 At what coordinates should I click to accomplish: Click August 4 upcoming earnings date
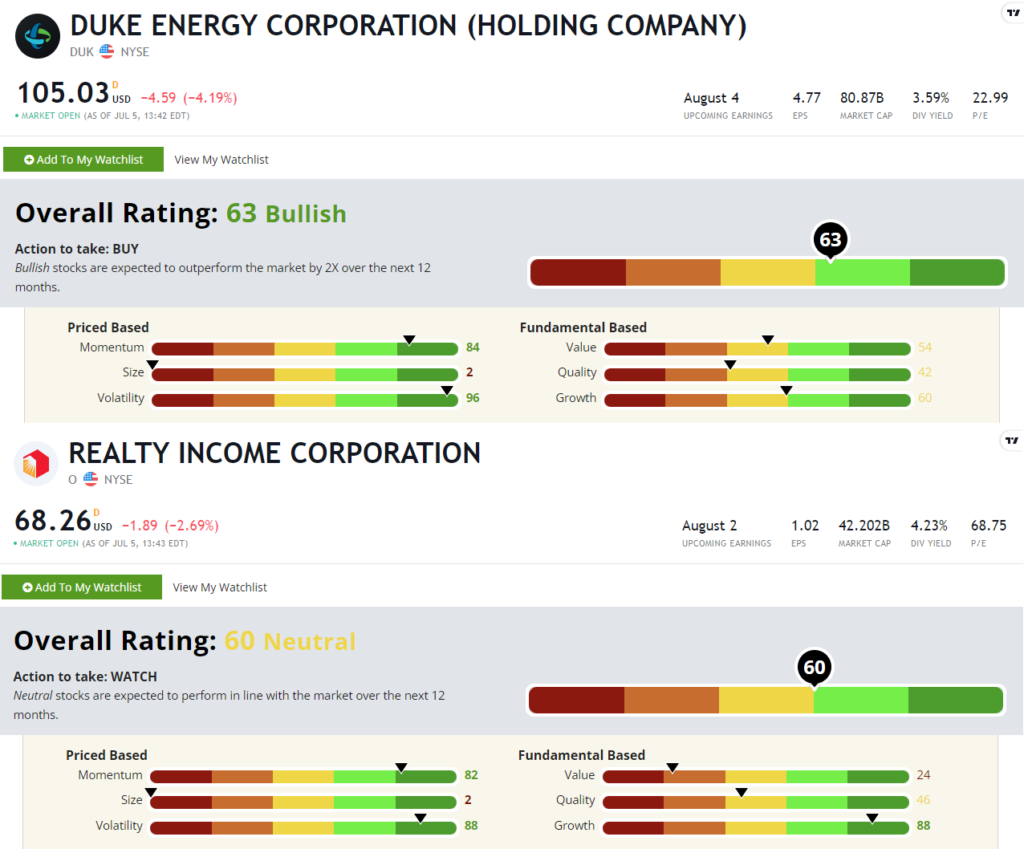[x=711, y=98]
